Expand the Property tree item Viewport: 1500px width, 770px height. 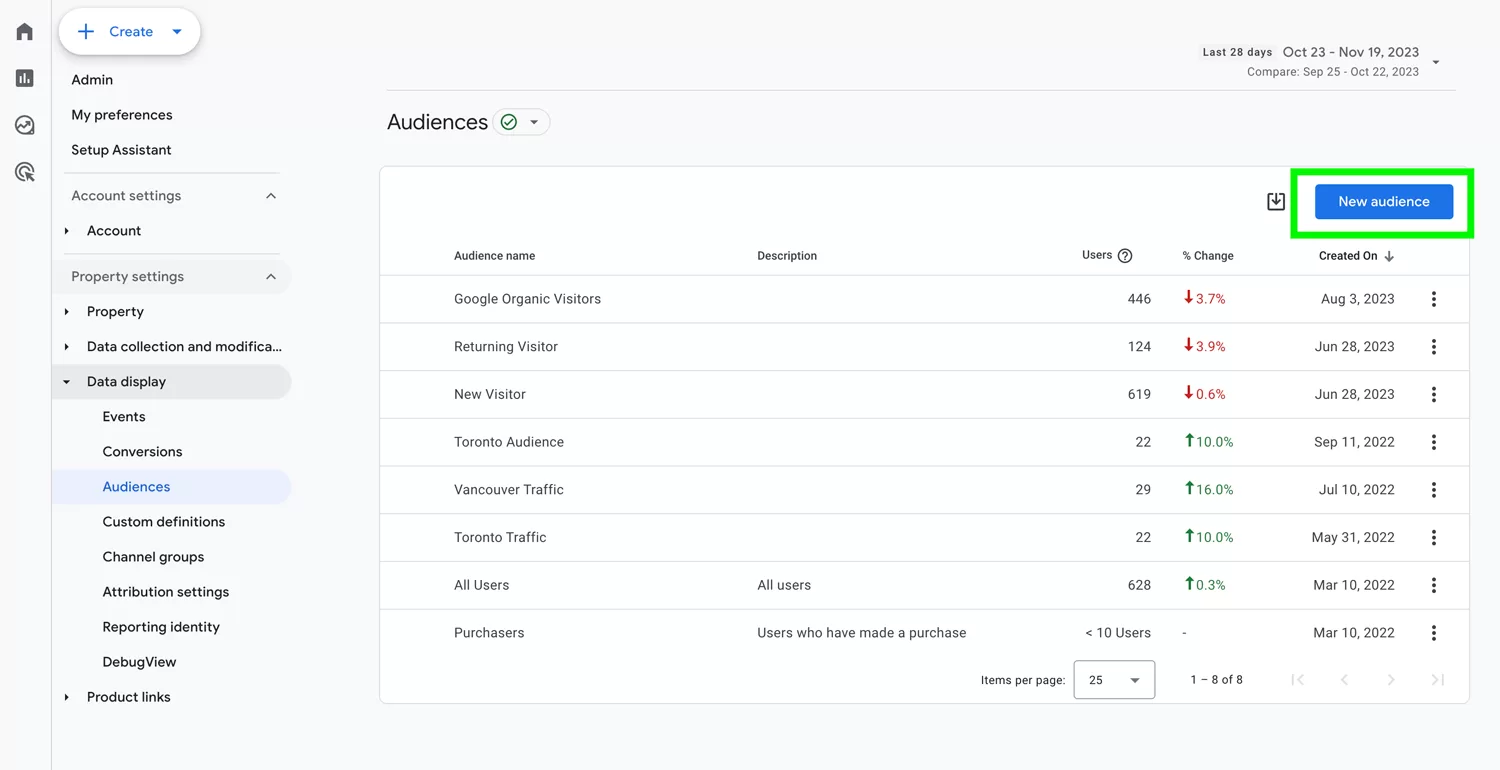pyautogui.click(x=67, y=312)
